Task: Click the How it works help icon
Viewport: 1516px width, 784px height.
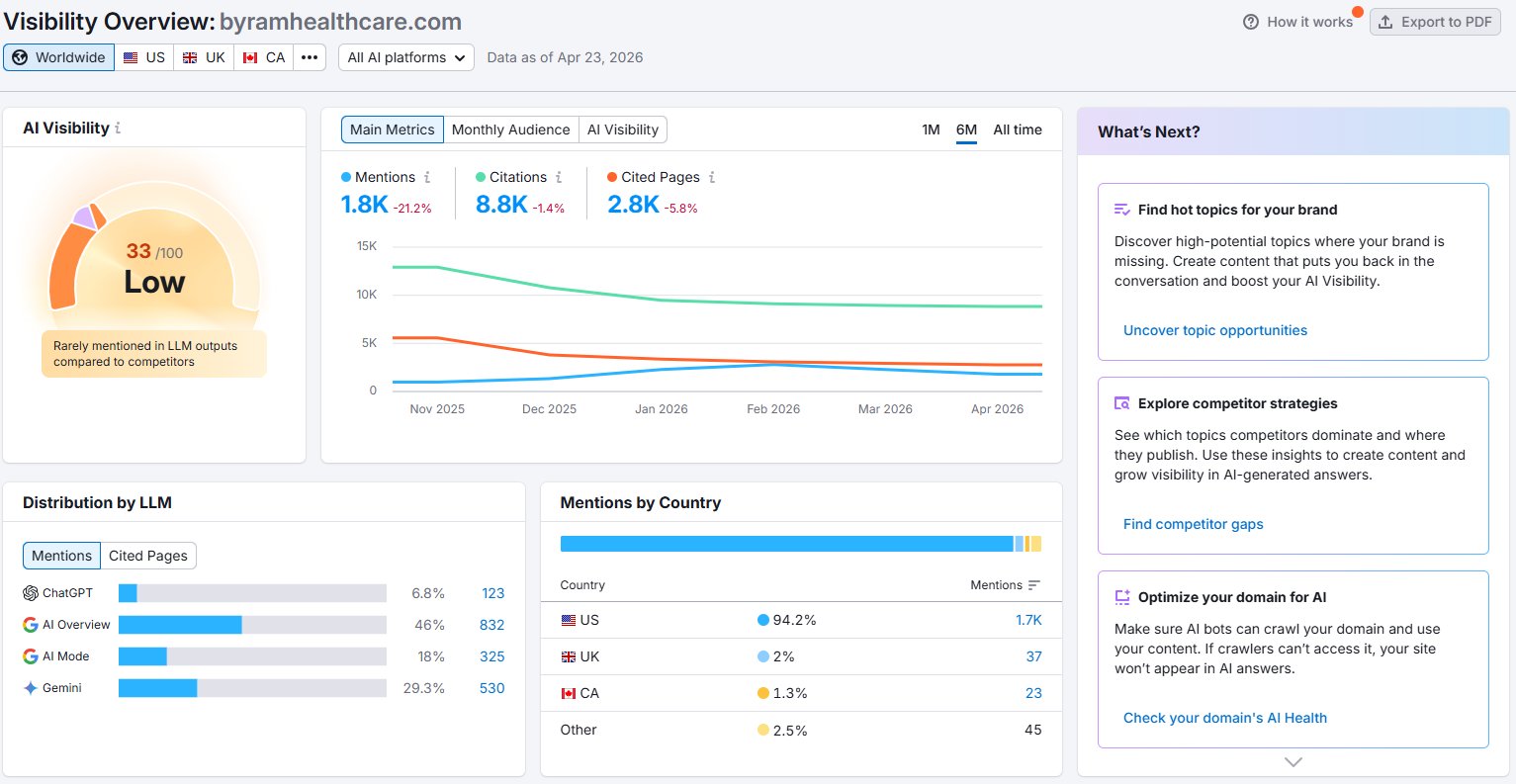Action: click(x=1251, y=22)
